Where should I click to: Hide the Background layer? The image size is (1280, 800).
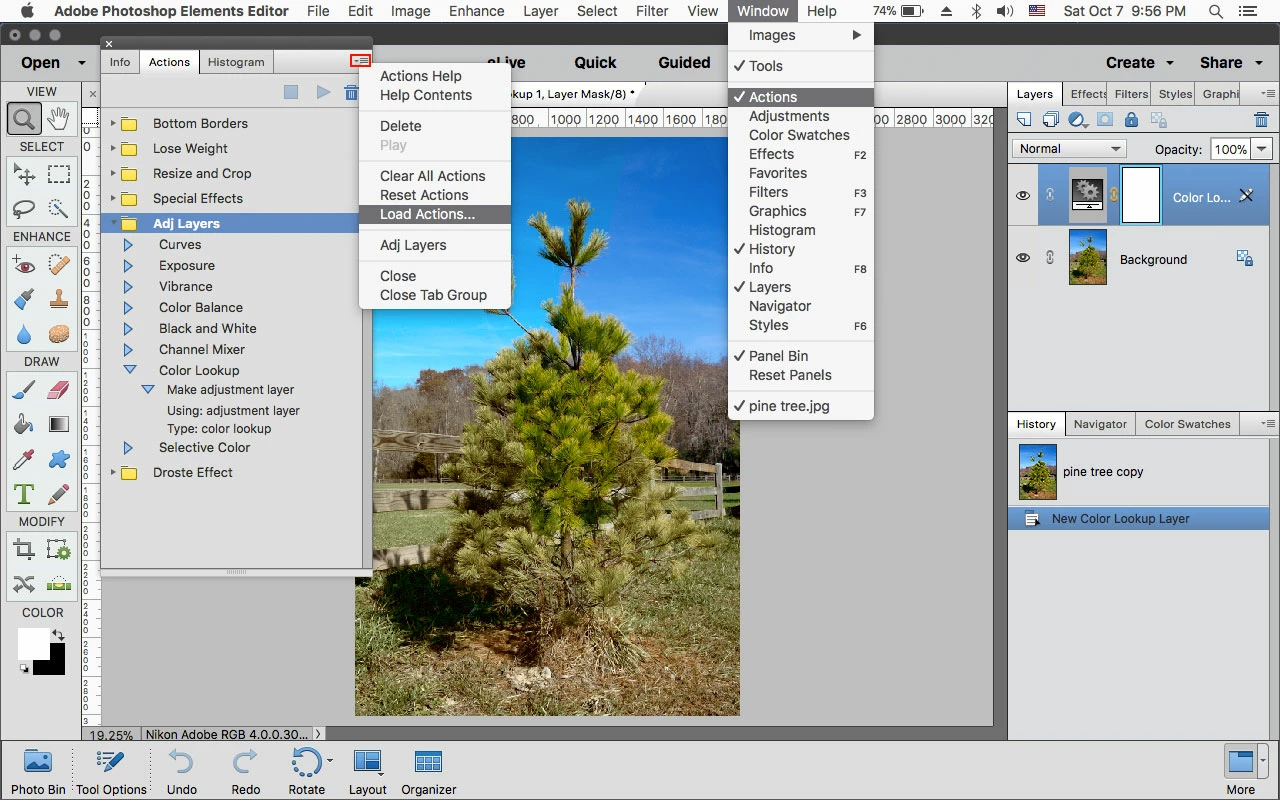1022,258
